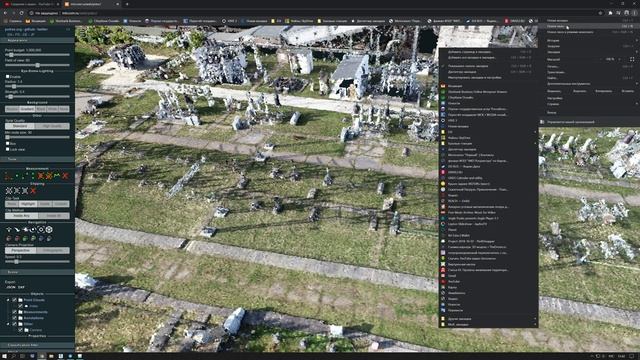Open a new browser tab with plus
The width and height of the screenshot is (640, 360).
(x=127, y=4)
